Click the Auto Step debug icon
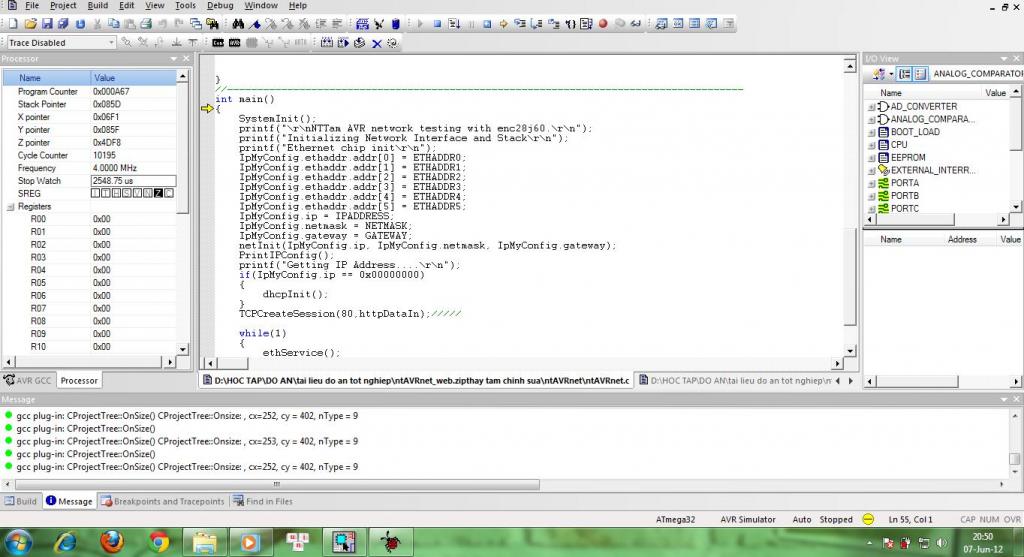 point(586,24)
